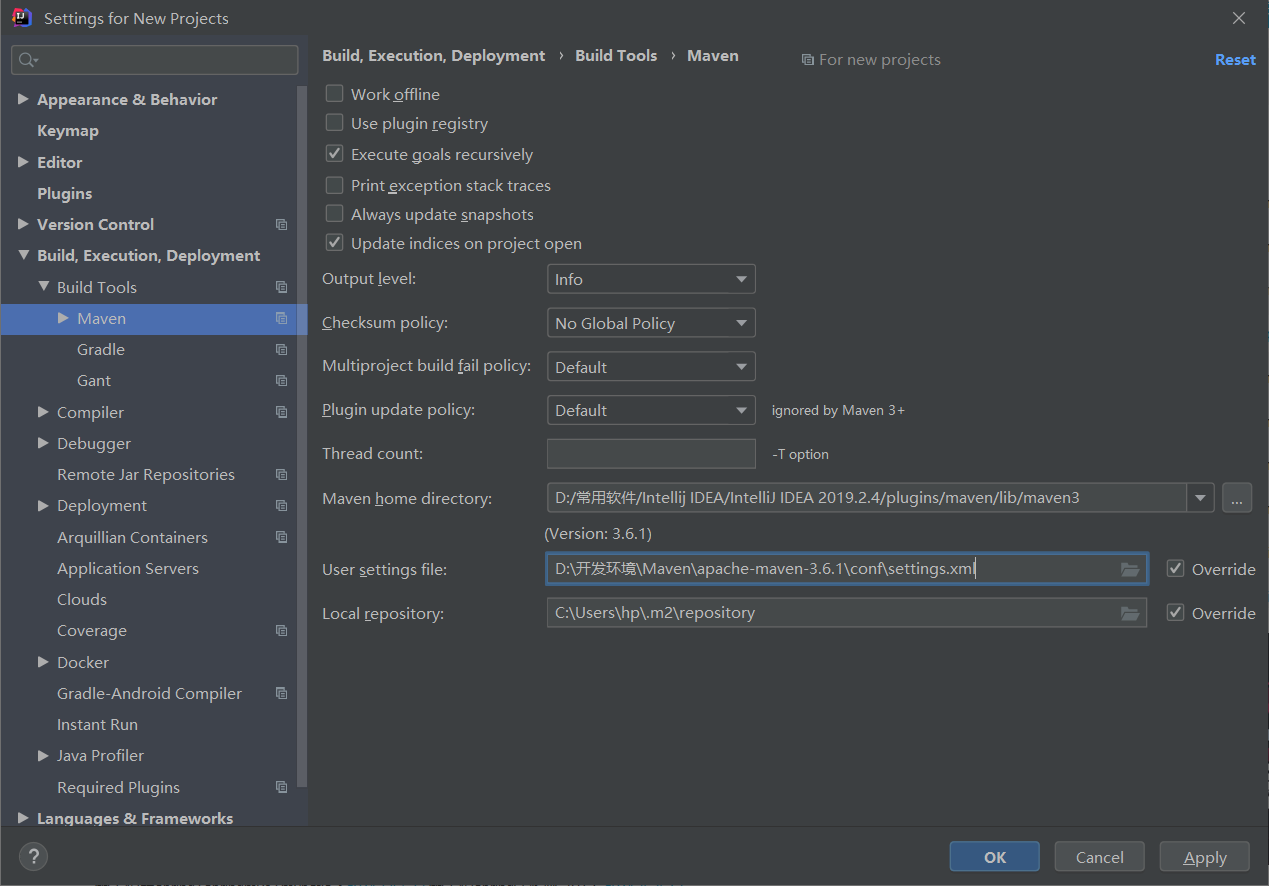Click the project-level icon beside Required Plugins
Screen dimensions: 1269x886
click(281, 788)
